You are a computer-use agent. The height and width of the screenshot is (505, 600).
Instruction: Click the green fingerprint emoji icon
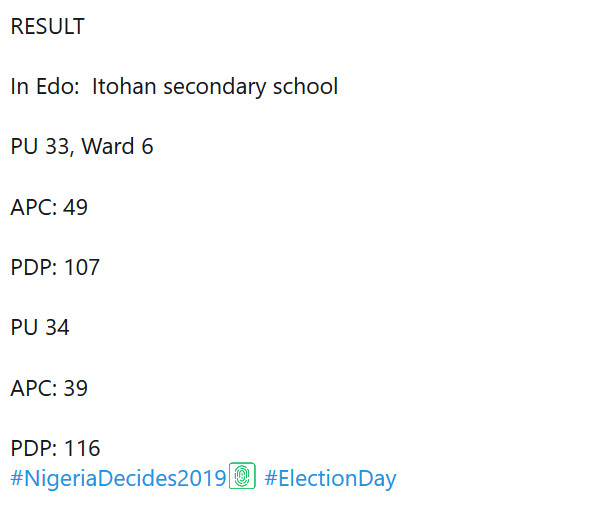pos(243,476)
